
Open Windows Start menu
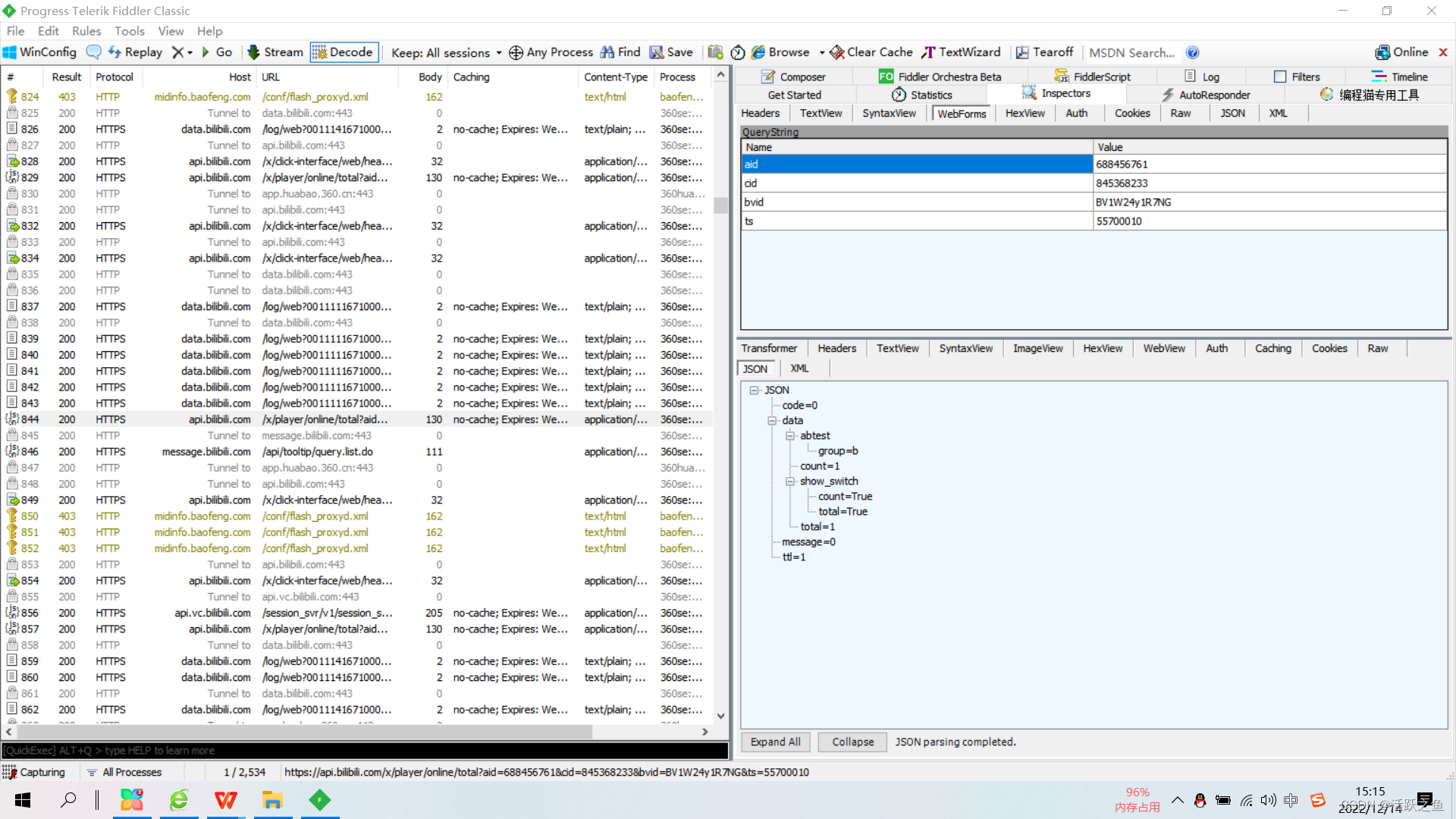pyautogui.click(x=23, y=800)
